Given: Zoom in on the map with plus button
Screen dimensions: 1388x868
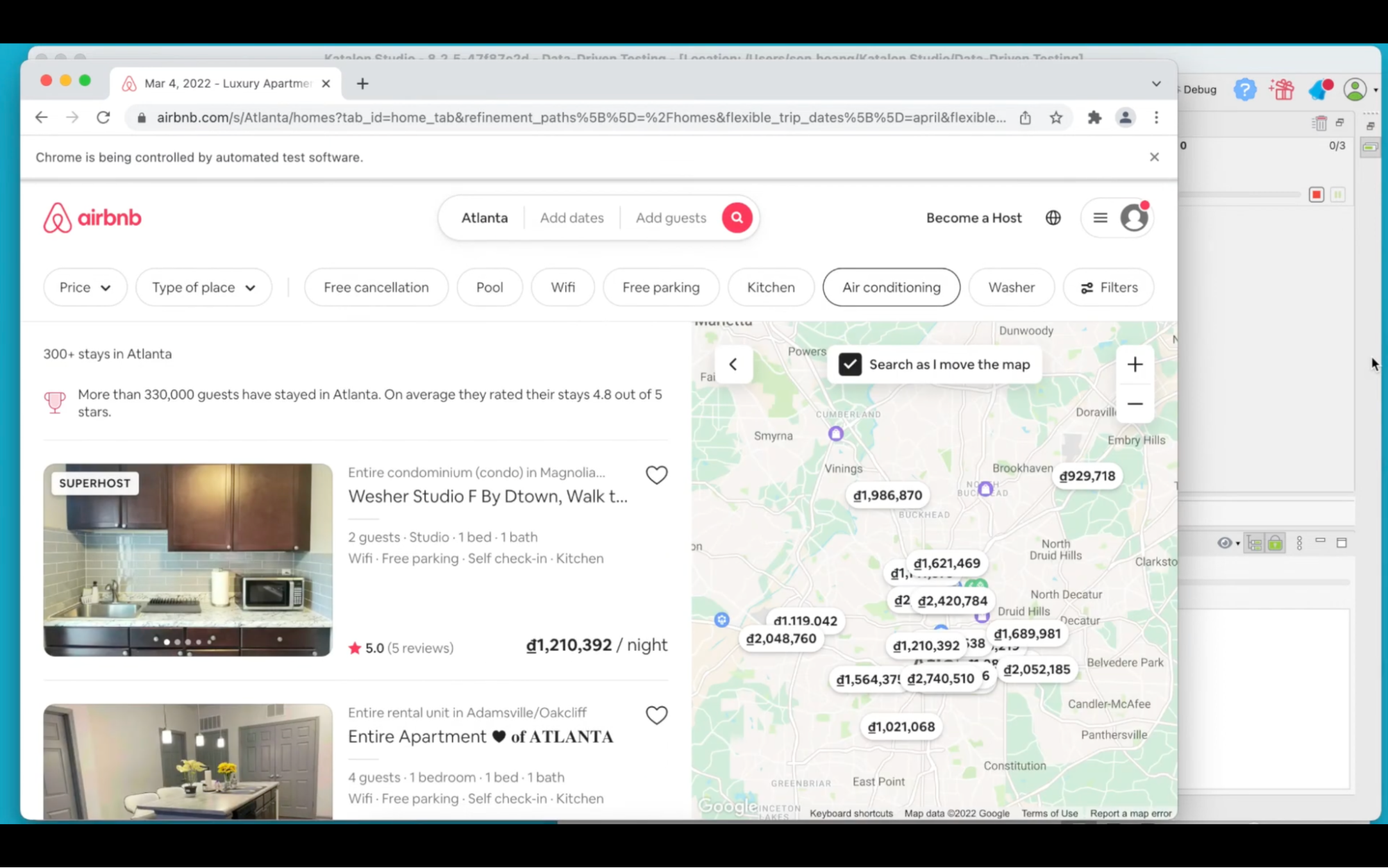Looking at the screenshot, I should coord(1135,365).
